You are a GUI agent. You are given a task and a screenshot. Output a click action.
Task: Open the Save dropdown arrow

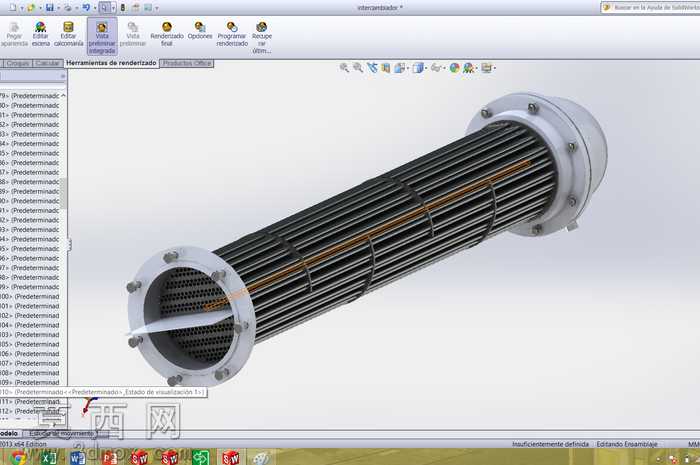pyautogui.click(x=58, y=8)
